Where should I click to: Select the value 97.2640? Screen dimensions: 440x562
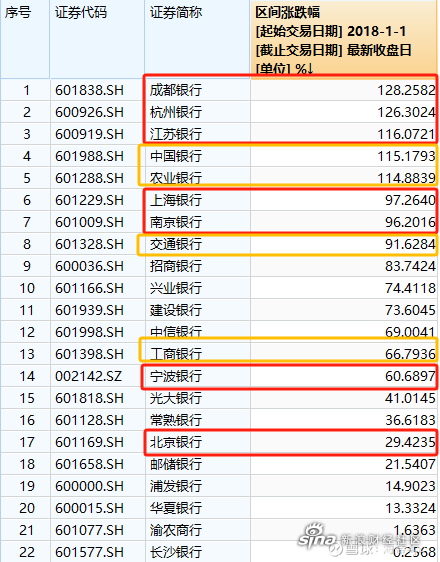(411, 200)
